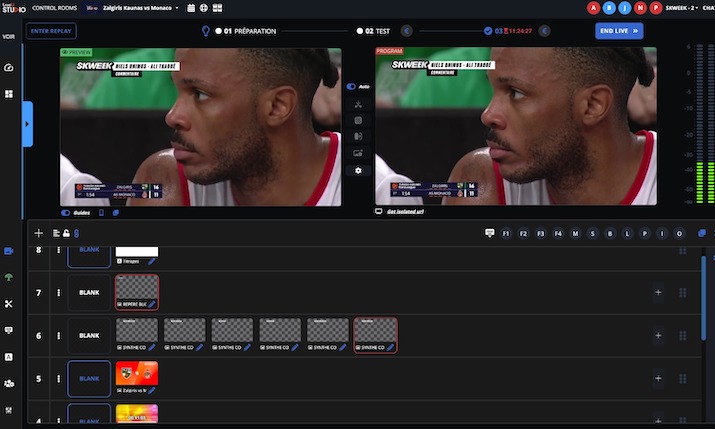Expand the blue left side panel arrow
715x429 pixels.
(27, 124)
